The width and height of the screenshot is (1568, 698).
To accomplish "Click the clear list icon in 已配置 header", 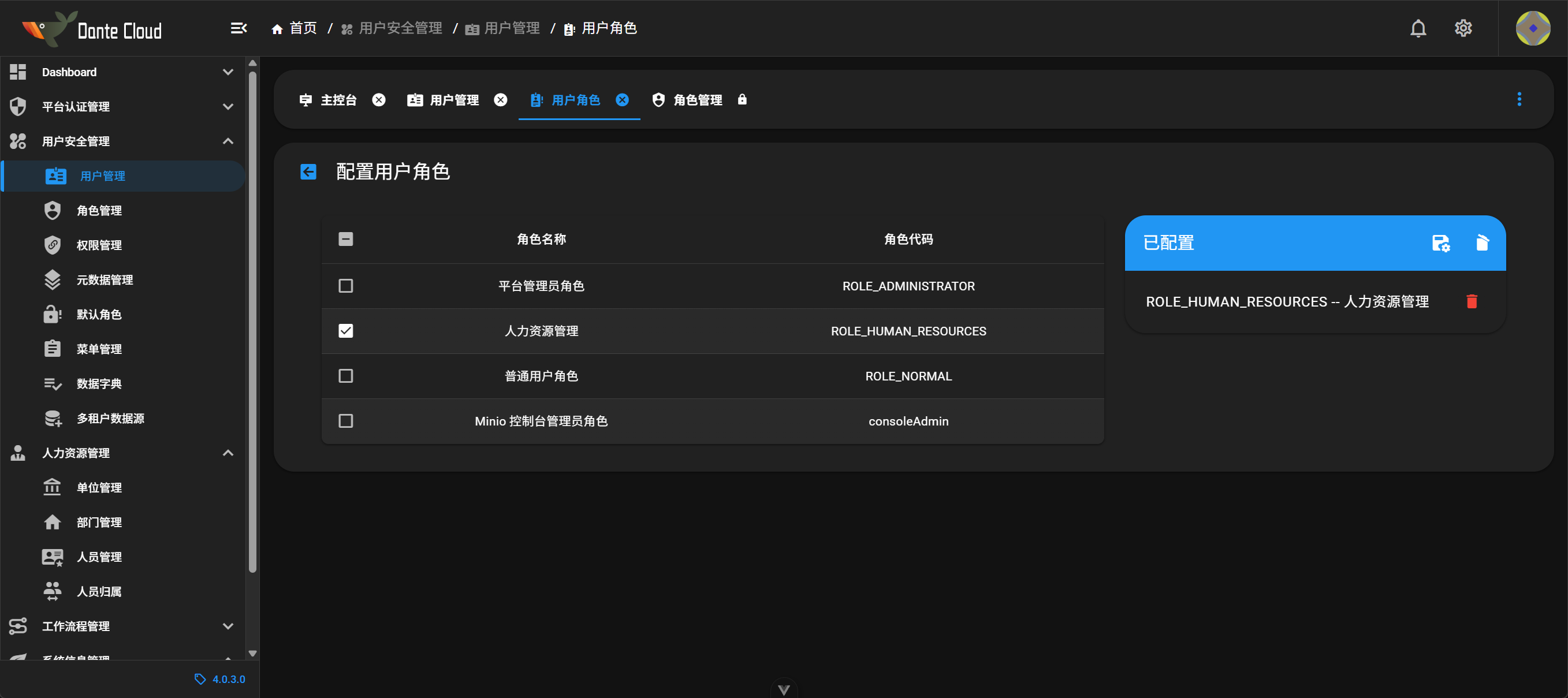I will pyautogui.click(x=1481, y=243).
